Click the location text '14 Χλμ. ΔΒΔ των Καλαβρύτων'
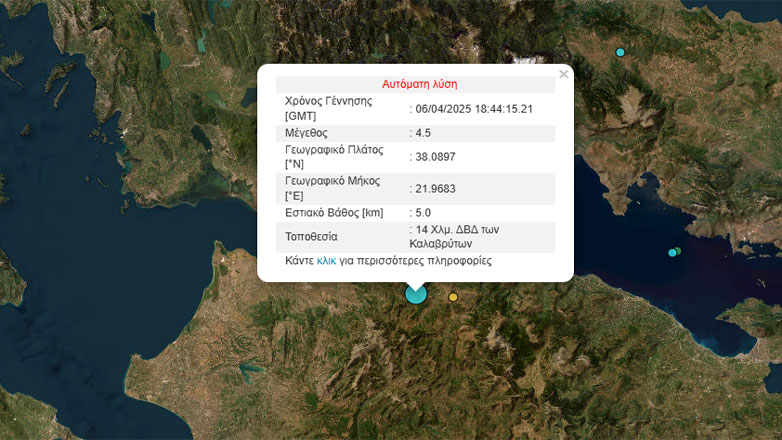Viewport: 782px width, 440px height. click(x=454, y=237)
